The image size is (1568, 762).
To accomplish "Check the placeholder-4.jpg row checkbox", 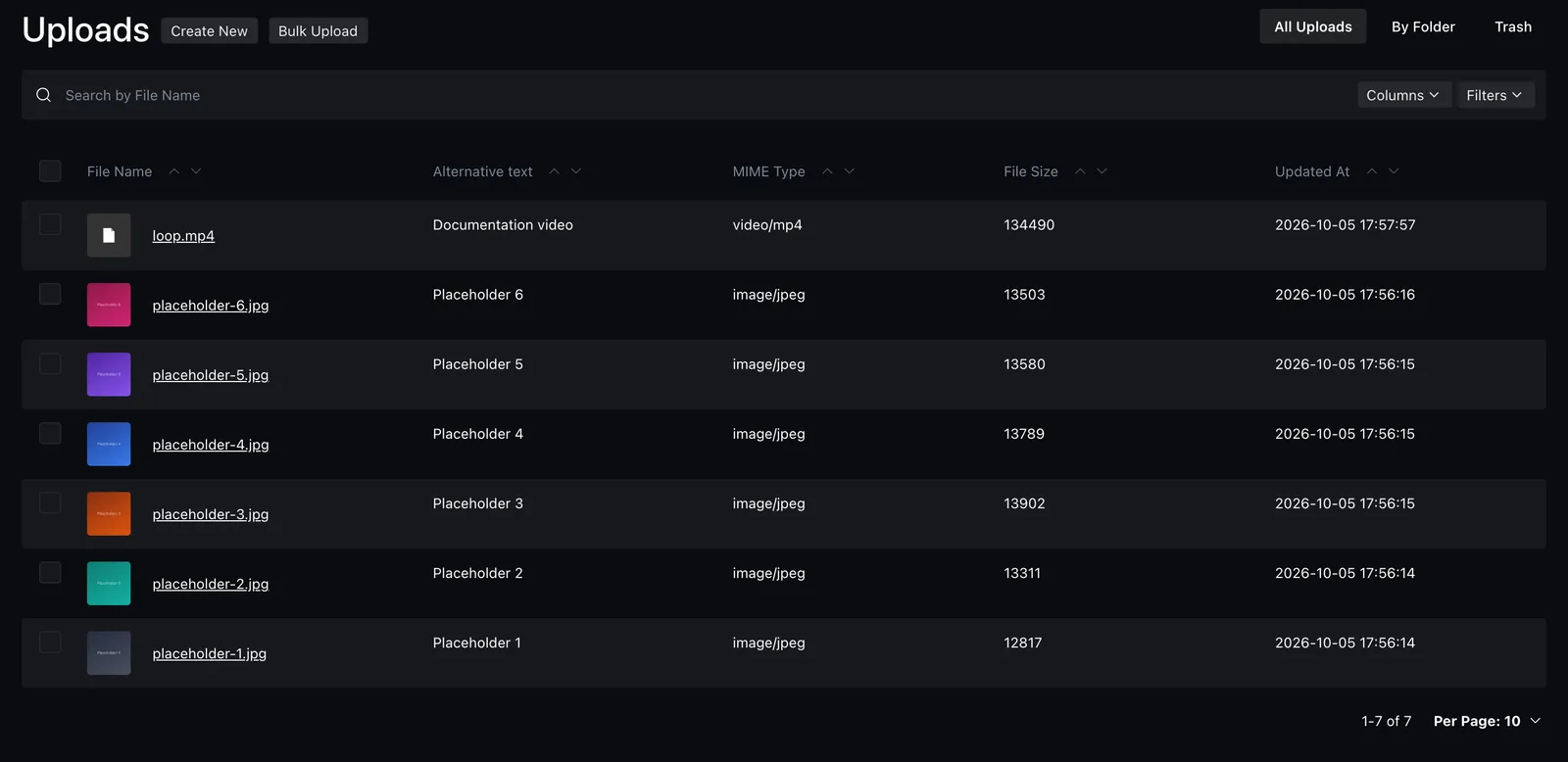I will [x=50, y=433].
